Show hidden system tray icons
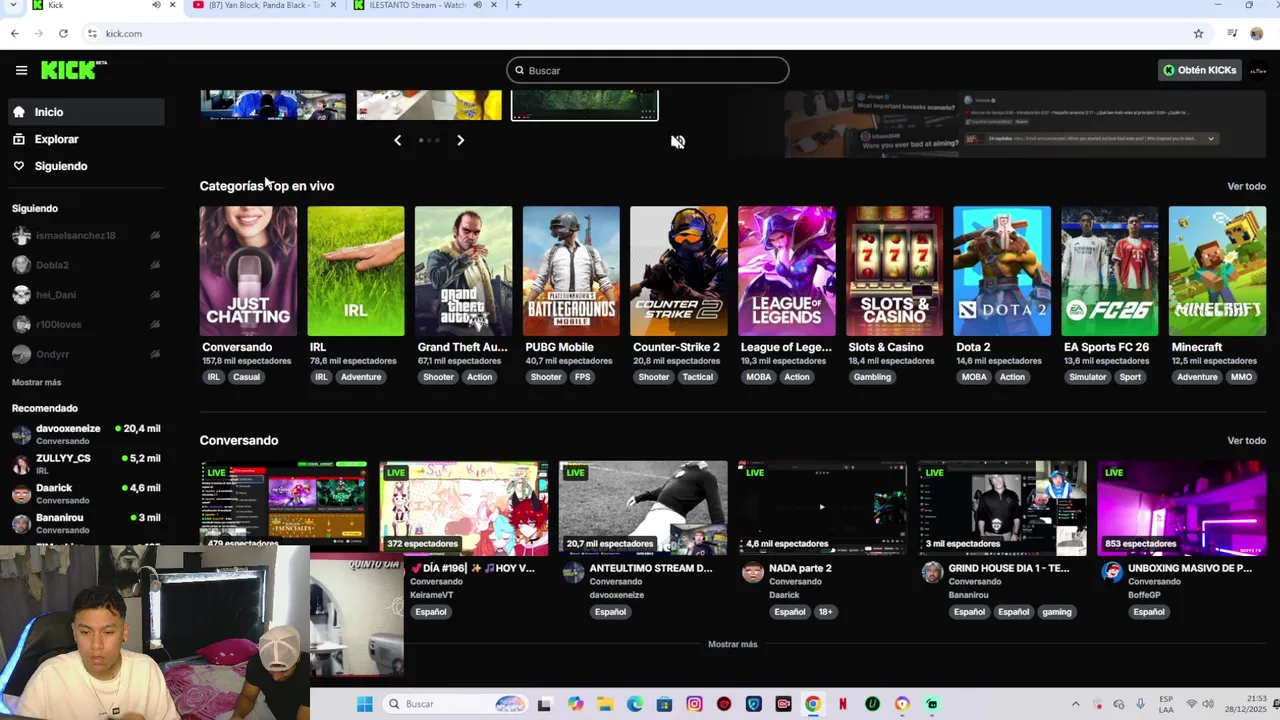This screenshot has height=720, width=1280. (x=1075, y=704)
